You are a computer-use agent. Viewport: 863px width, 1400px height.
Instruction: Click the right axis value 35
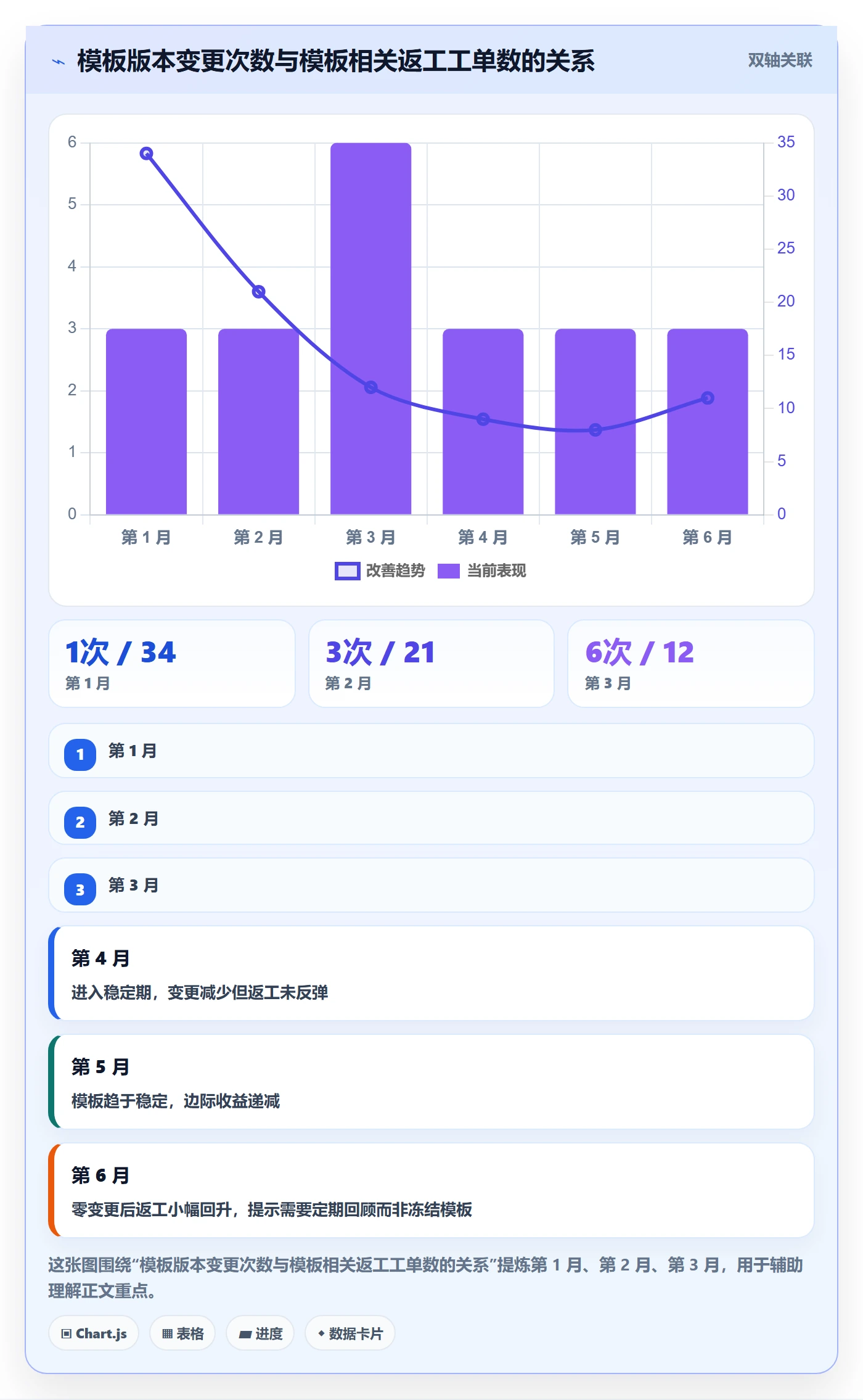click(786, 142)
